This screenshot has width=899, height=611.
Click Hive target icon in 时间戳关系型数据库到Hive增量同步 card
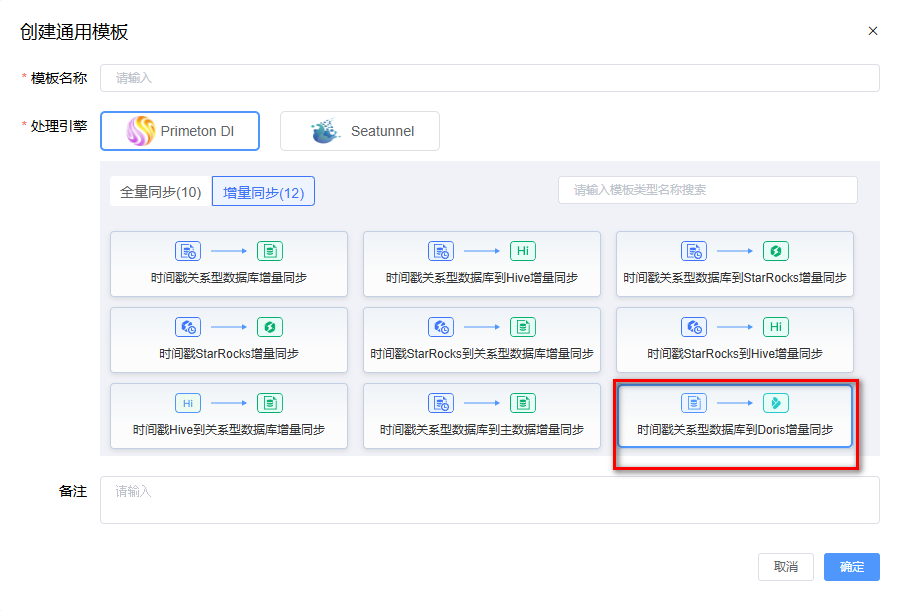pyautogui.click(x=523, y=251)
